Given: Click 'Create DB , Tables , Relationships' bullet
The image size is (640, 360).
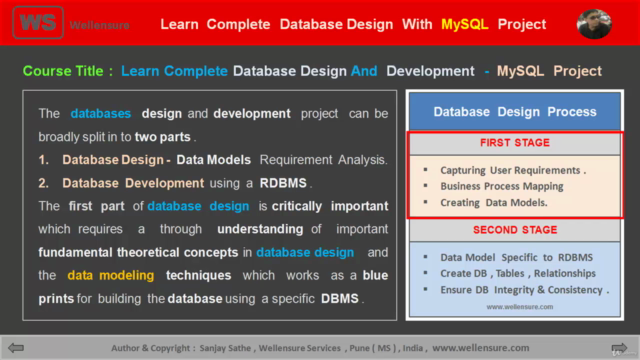Looking at the screenshot, I should point(518,273).
